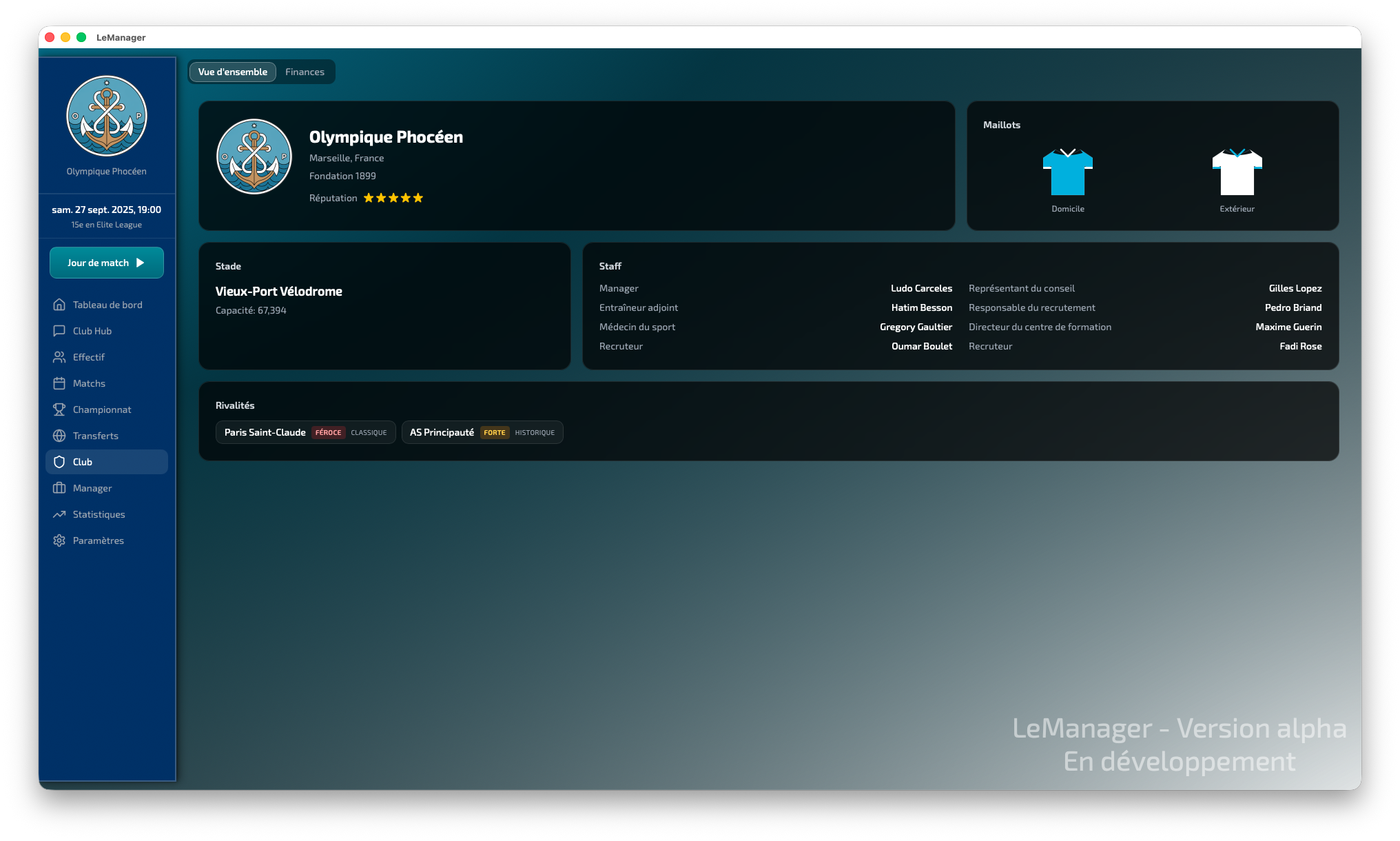Click the 15e en Elite League standing
Screen dimensions: 1400x841
pos(107,225)
